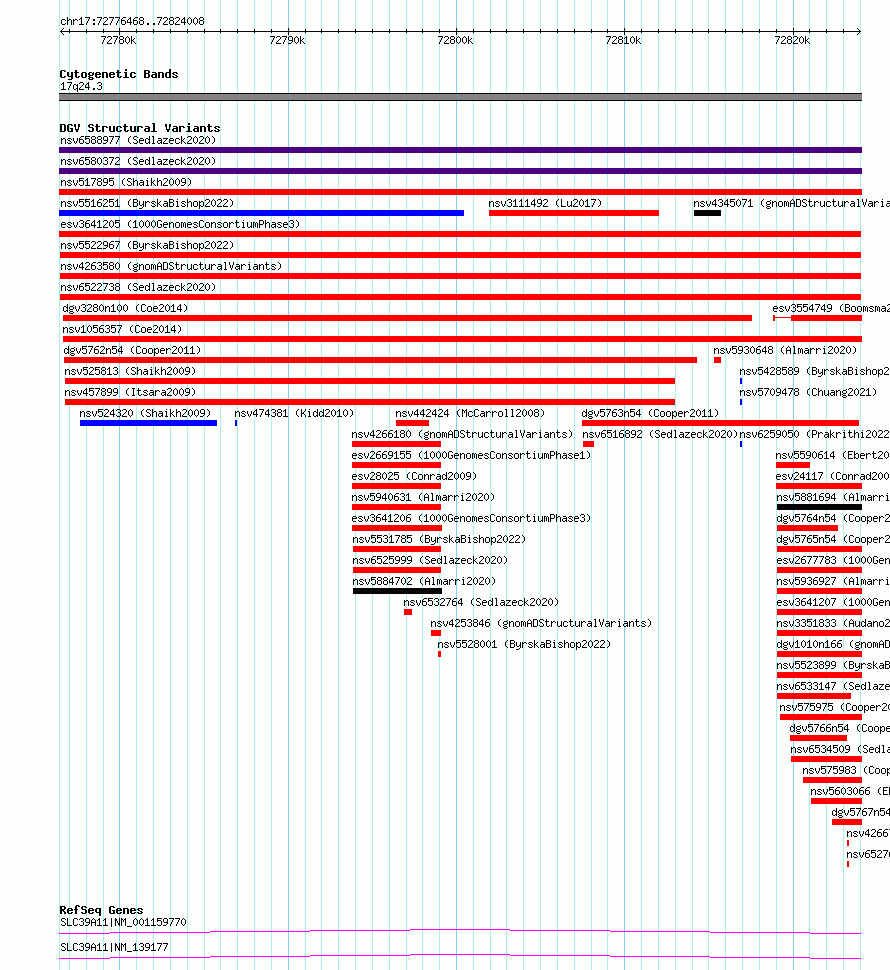Click dgv5765n54 Cooper variant label

(x=833, y=540)
